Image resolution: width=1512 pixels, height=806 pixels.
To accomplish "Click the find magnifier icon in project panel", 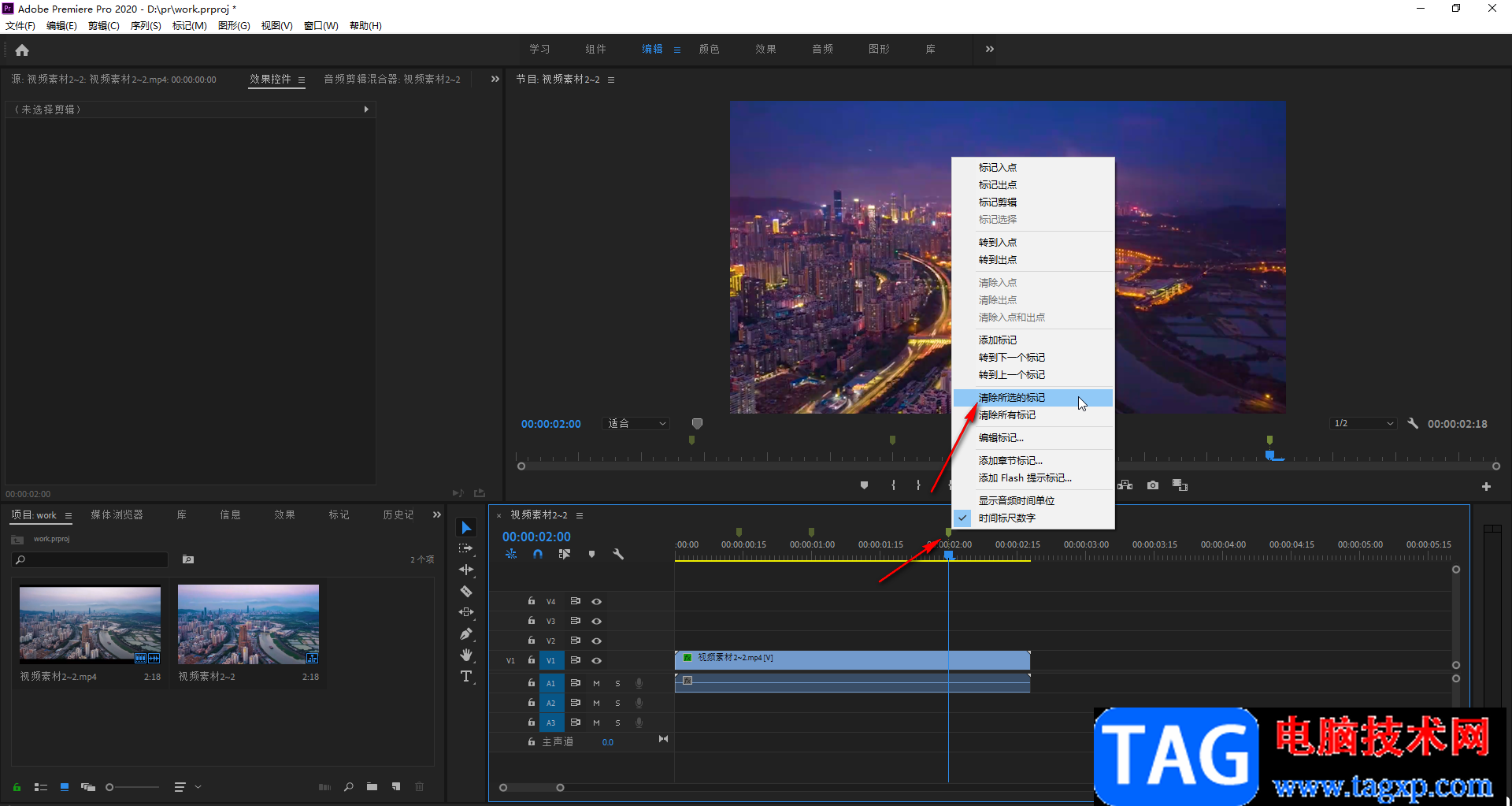I will pyautogui.click(x=348, y=786).
